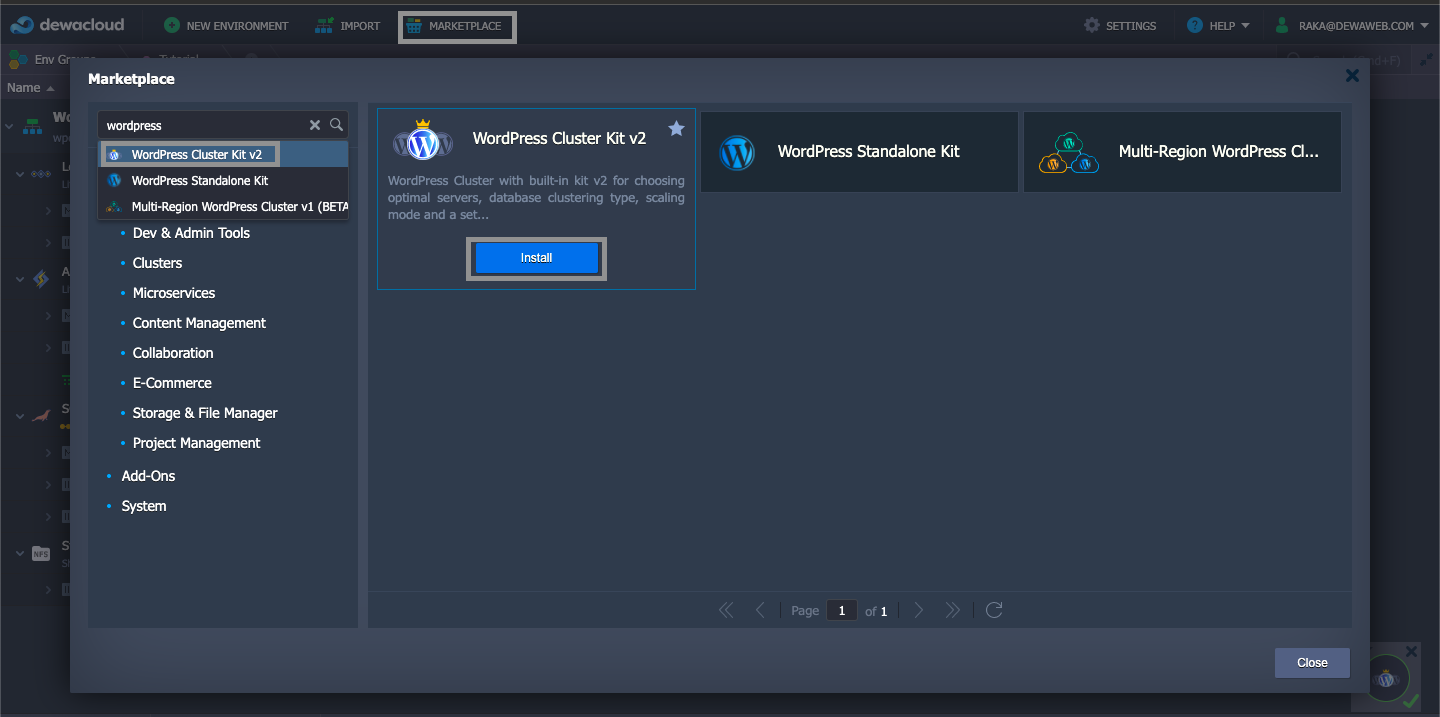Click the WordPress Standalone Kit card logo
Viewport: 1440px width, 717px height.
[x=737, y=152]
